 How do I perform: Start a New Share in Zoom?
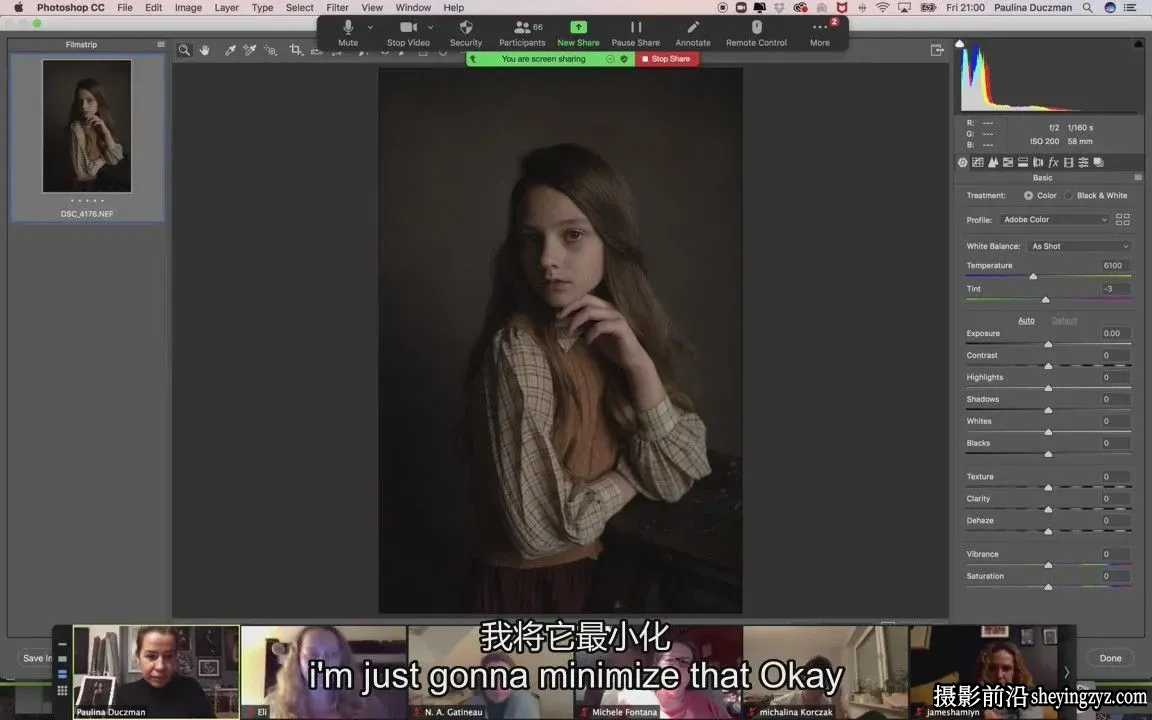click(578, 33)
